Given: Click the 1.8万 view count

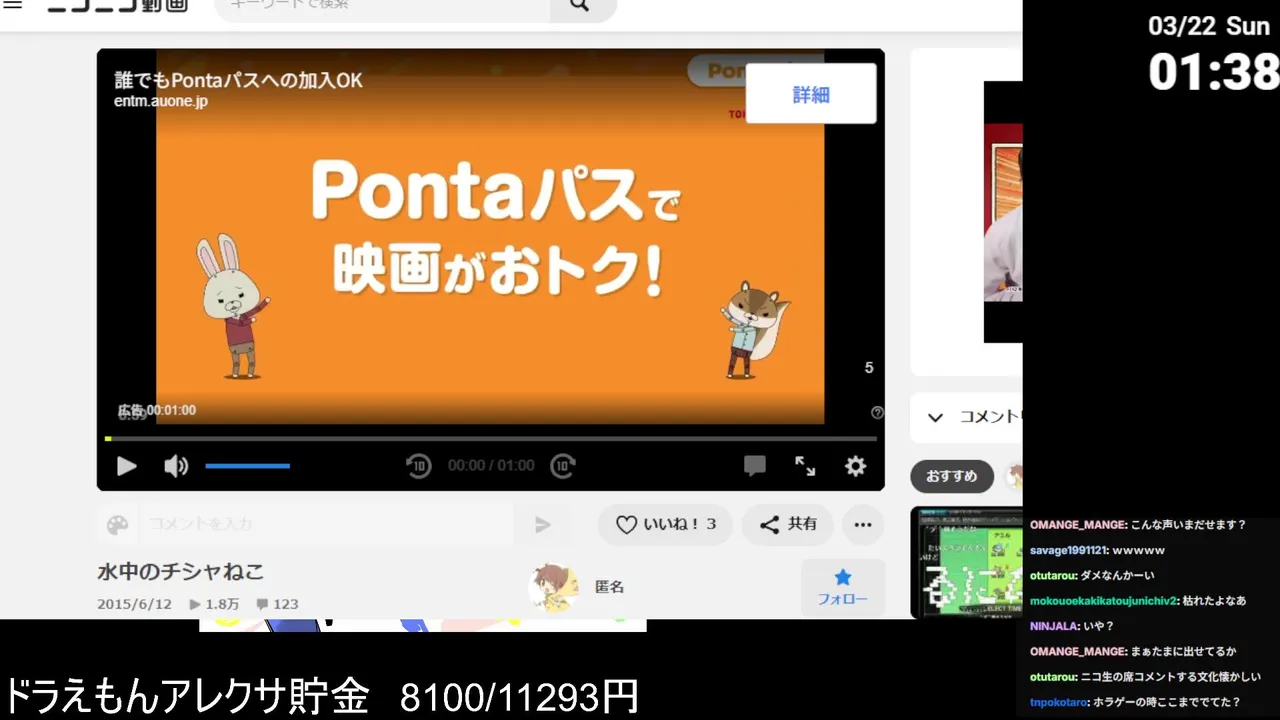Looking at the screenshot, I should coord(214,604).
